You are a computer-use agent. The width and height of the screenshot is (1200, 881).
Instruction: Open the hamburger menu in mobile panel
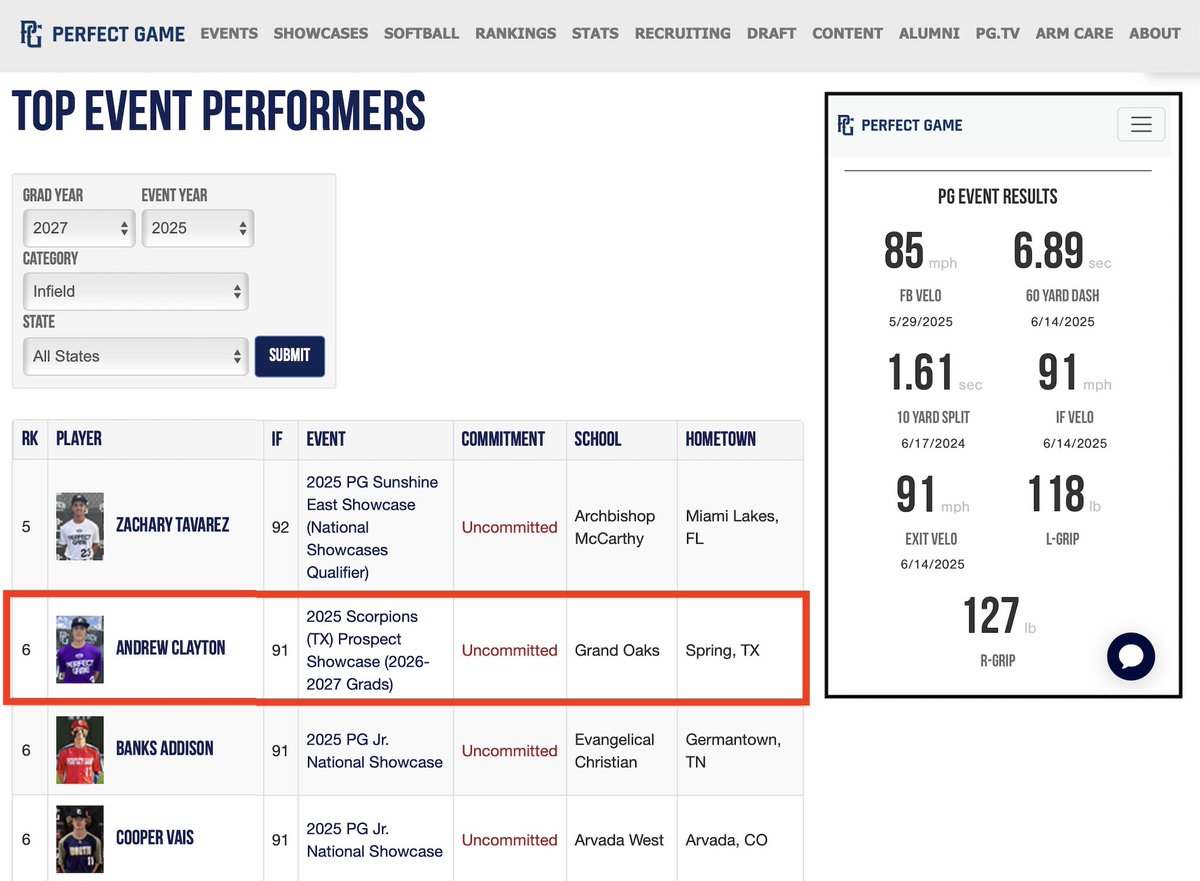click(1141, 125)
